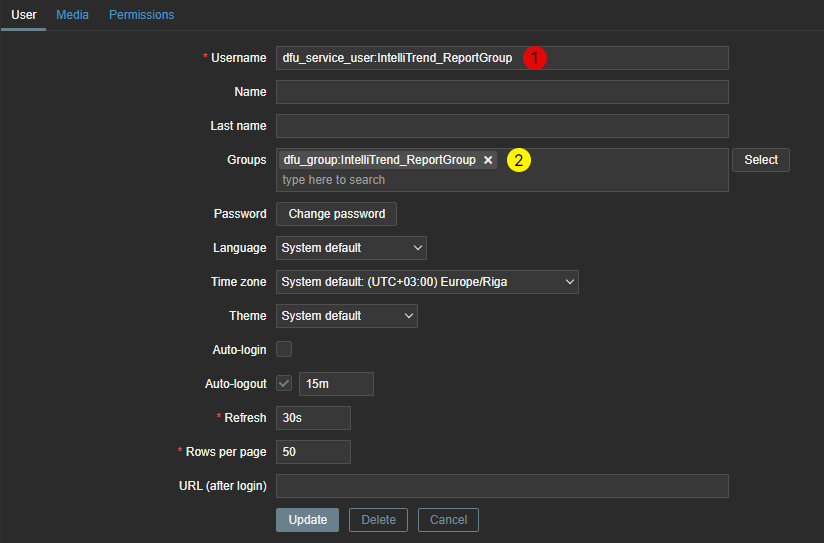Enable the Auto-login checkbox
The width and height of the screenshot is (824, 543).
(284, 349)
